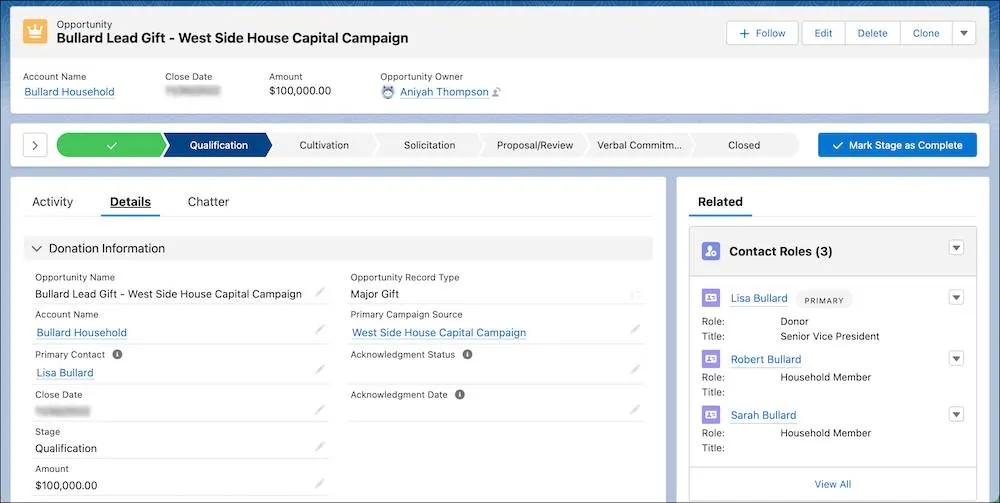Expand the path guidance chevron button
Screen dimensions: 1000x503
coord(35,145)
